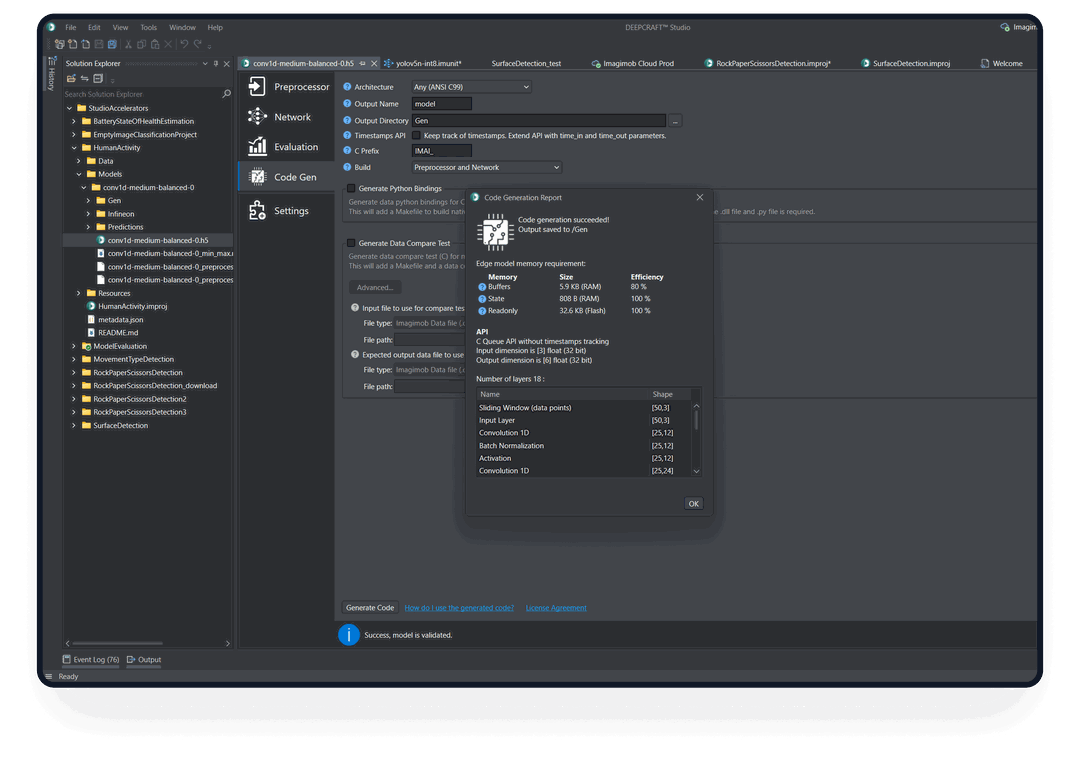The image size is (1080, 763).
Task: Pin the Solution Explorer panel
Action: click(x=216, y=63)
